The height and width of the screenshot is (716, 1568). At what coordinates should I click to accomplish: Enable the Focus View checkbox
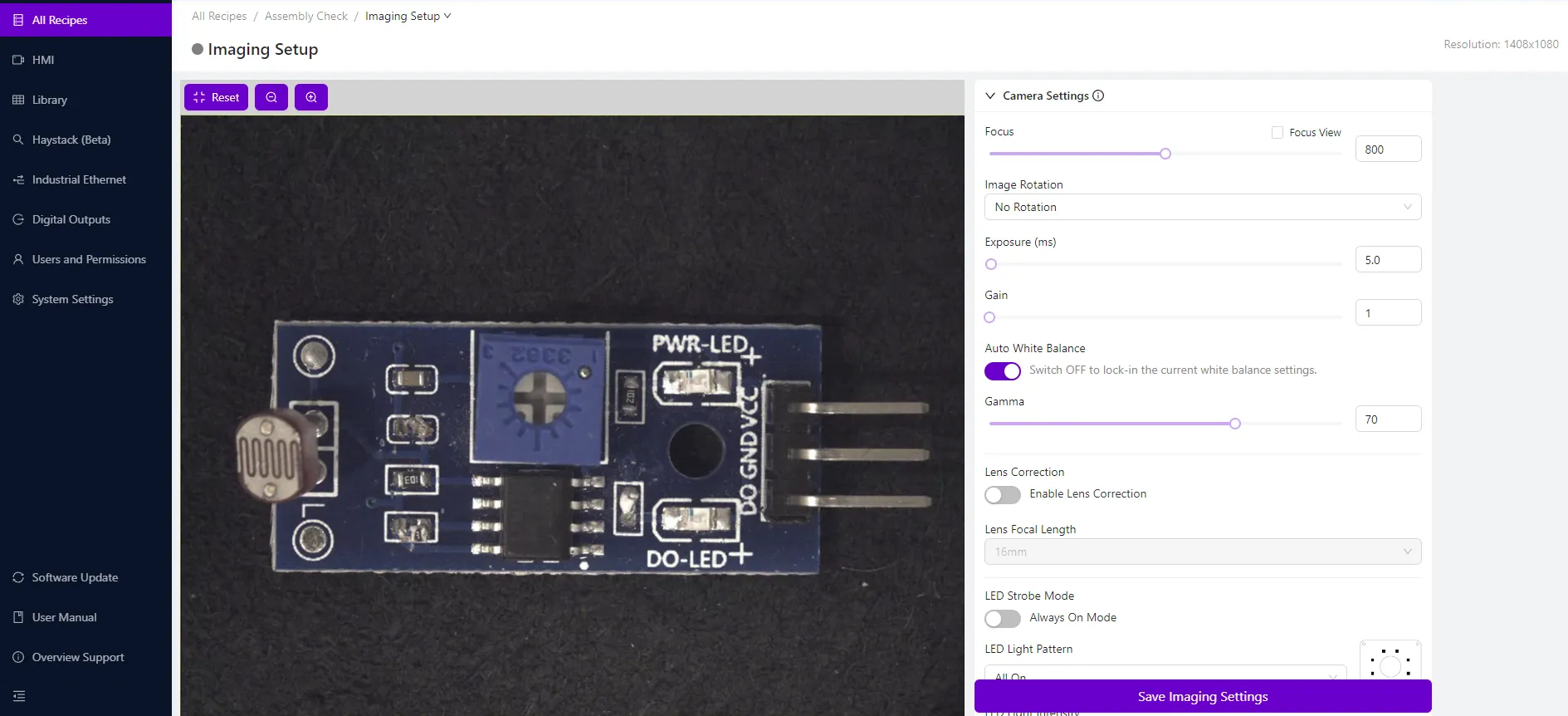(x=1277, y=133)
